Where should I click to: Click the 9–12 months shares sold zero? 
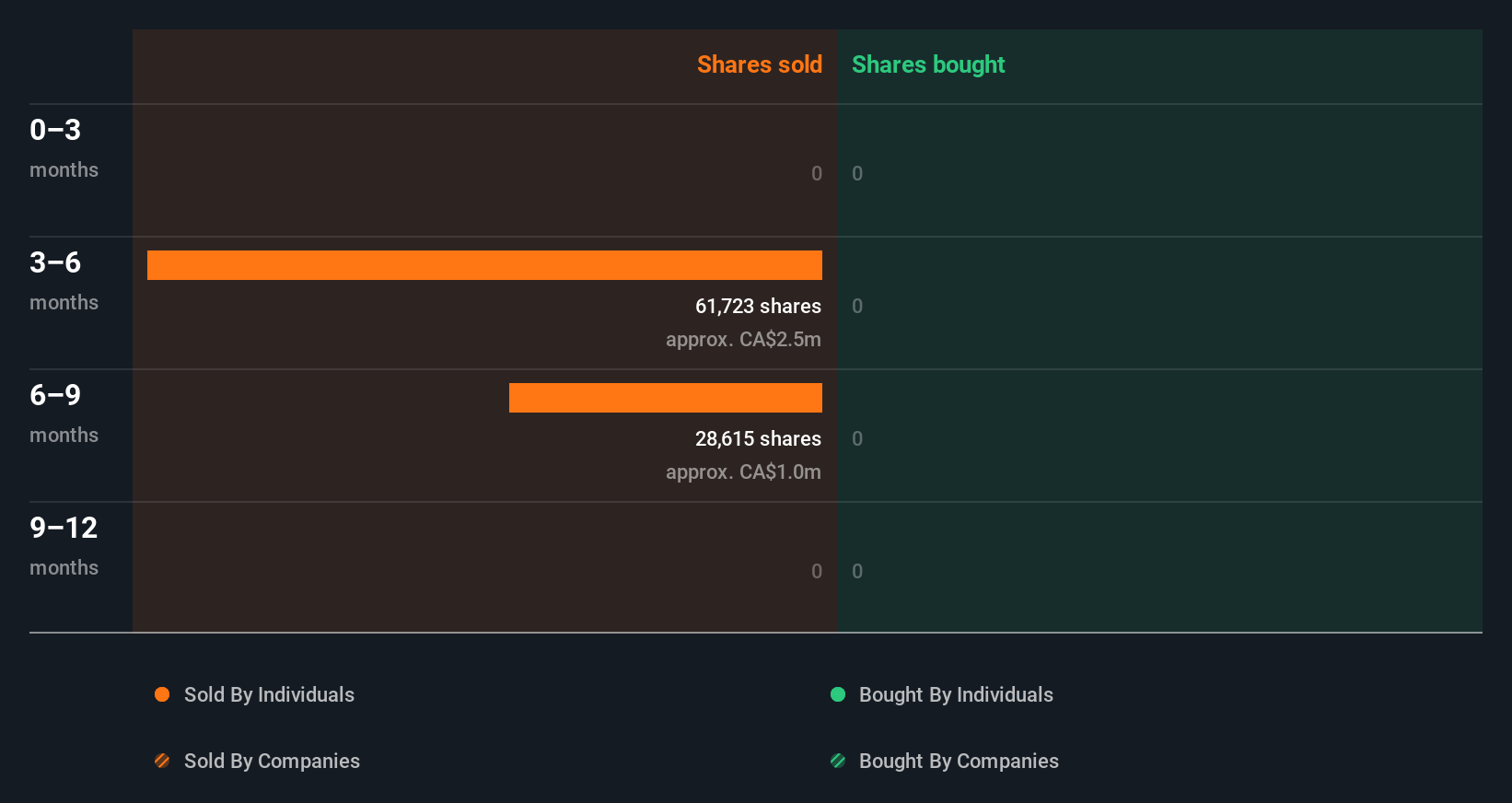pyautogui.click(x=817, y=571)
